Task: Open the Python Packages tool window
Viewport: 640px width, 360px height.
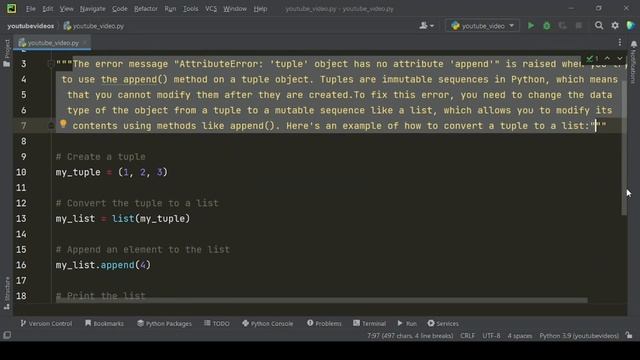Action: (x=164, y=323)
